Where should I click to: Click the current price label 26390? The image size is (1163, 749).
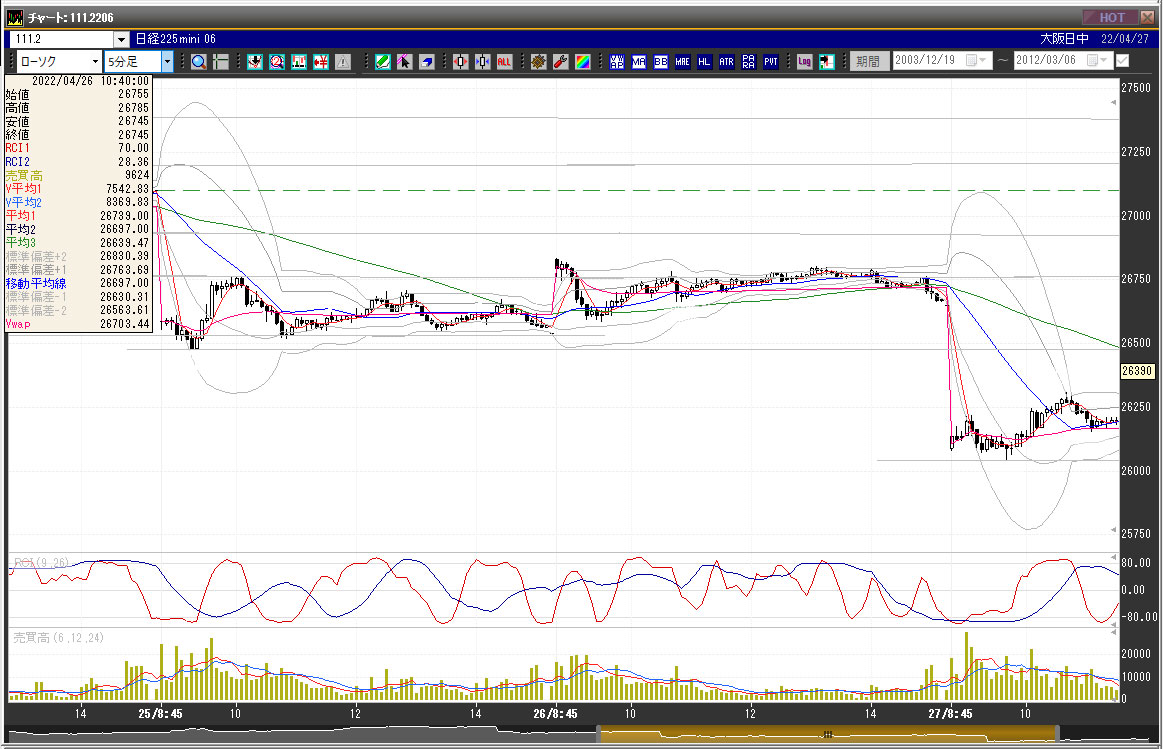(1137, 371)
